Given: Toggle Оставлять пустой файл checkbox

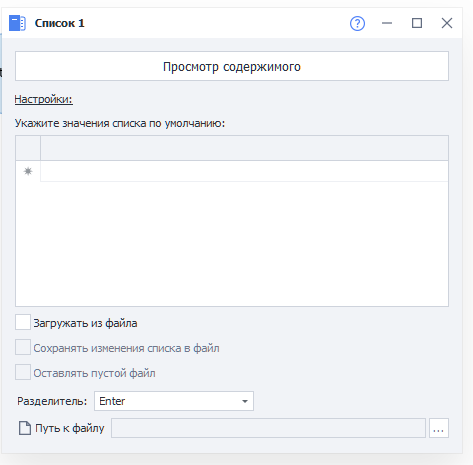Looking at the screenshot, I should pyautogui.click(x=23, y=372).
